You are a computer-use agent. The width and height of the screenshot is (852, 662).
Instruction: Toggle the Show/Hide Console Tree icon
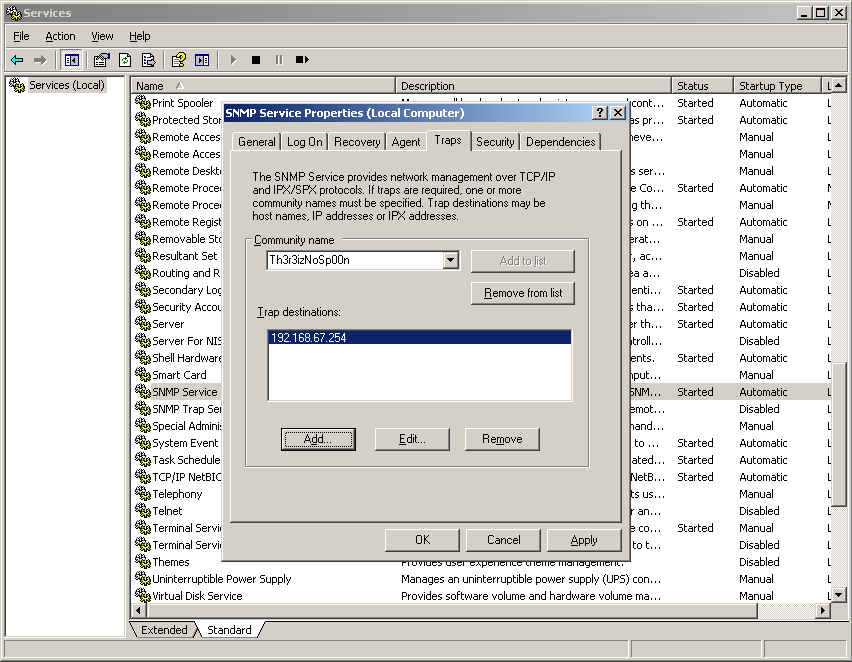(73, 60)
